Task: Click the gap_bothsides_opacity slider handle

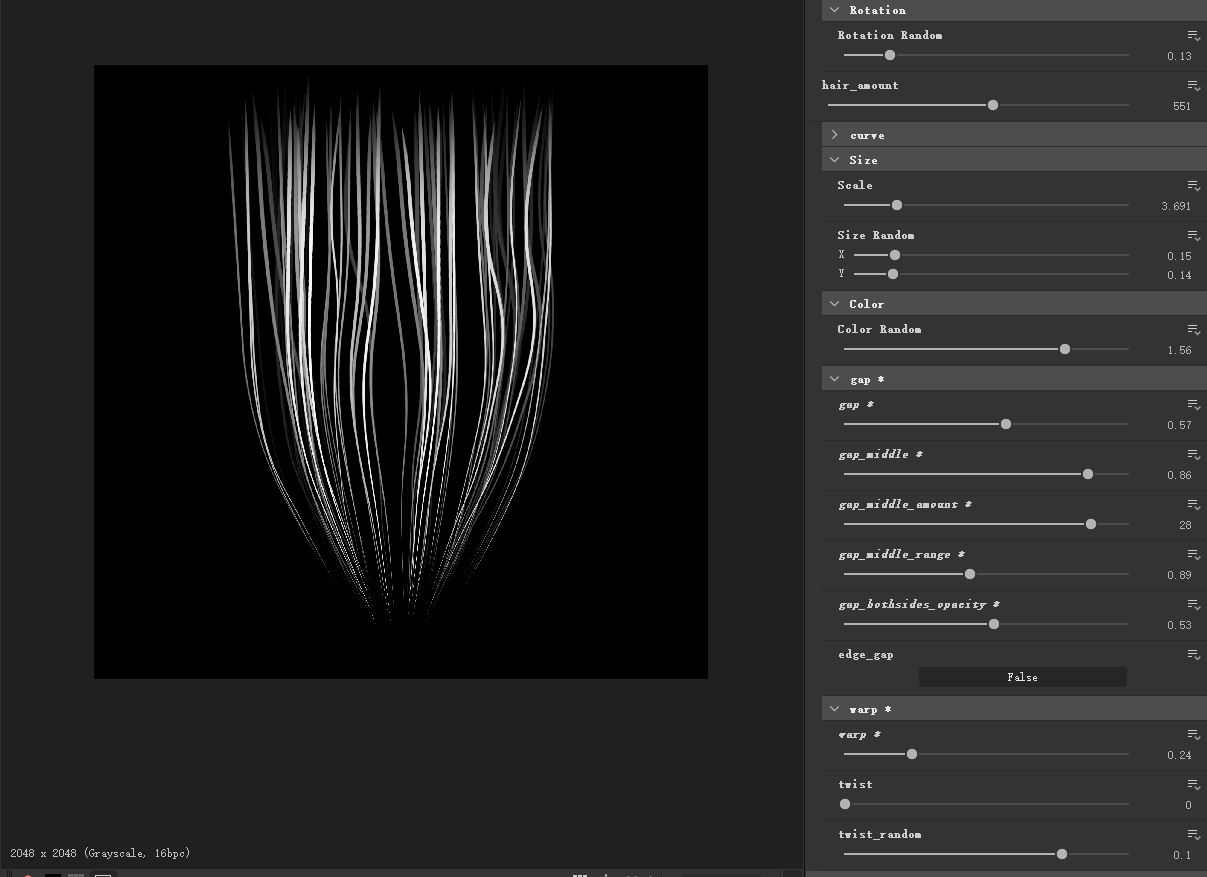Action: click(x=994, y=624)
